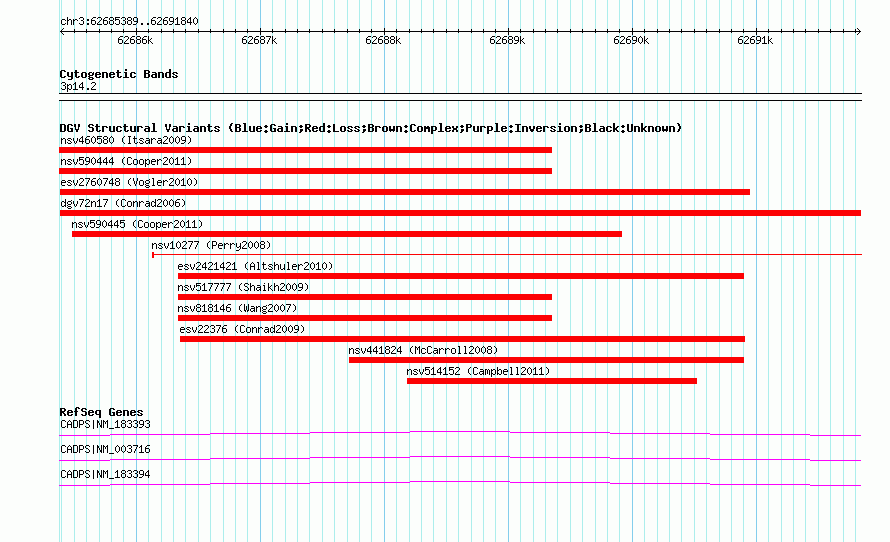Viewport: 890px width, 542px height.
Task: Open esv2421421 (Altshuler2010) variant label
Action: 255,266
